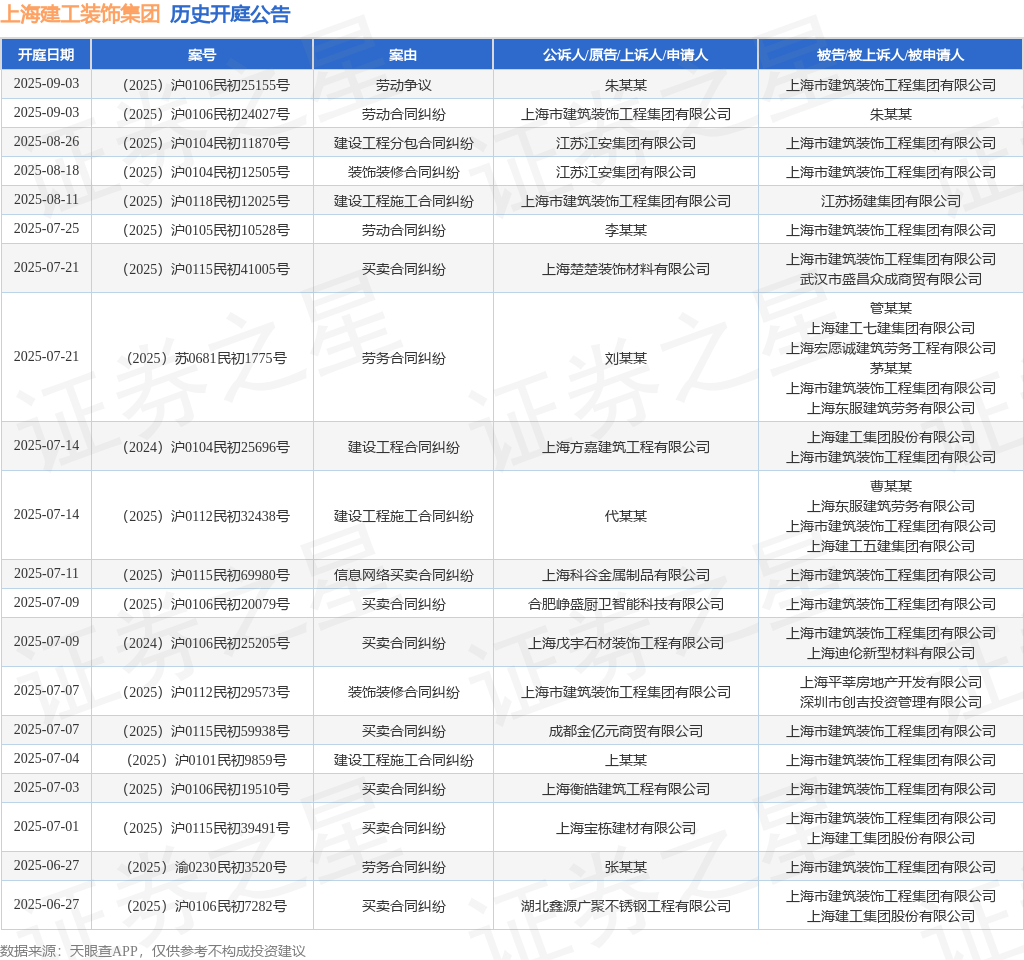Image resolution: width=1024 pixels, height=960 pixels.
Task: Click defendant 上海建工七建集团有限公司
Action: [891, 328]
